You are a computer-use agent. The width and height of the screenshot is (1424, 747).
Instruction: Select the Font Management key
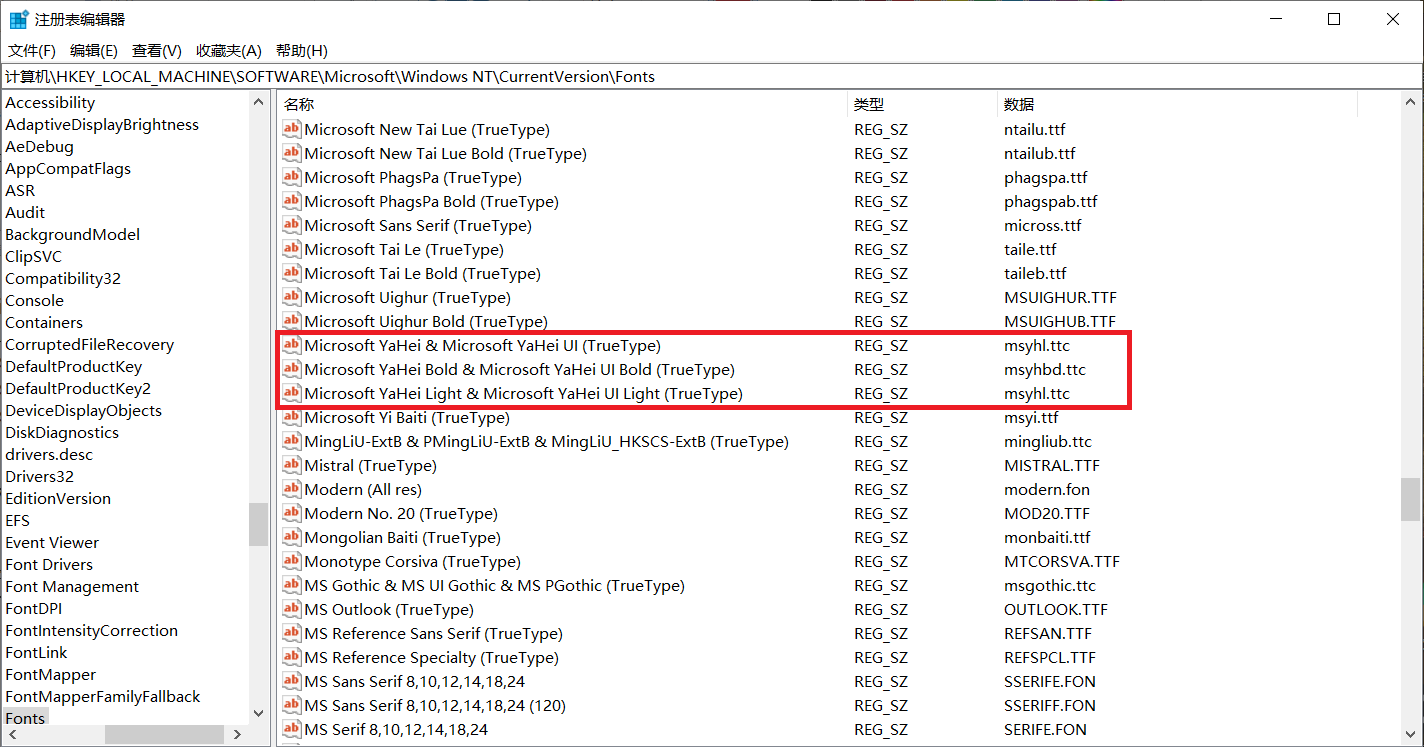[x=72, y=586]
